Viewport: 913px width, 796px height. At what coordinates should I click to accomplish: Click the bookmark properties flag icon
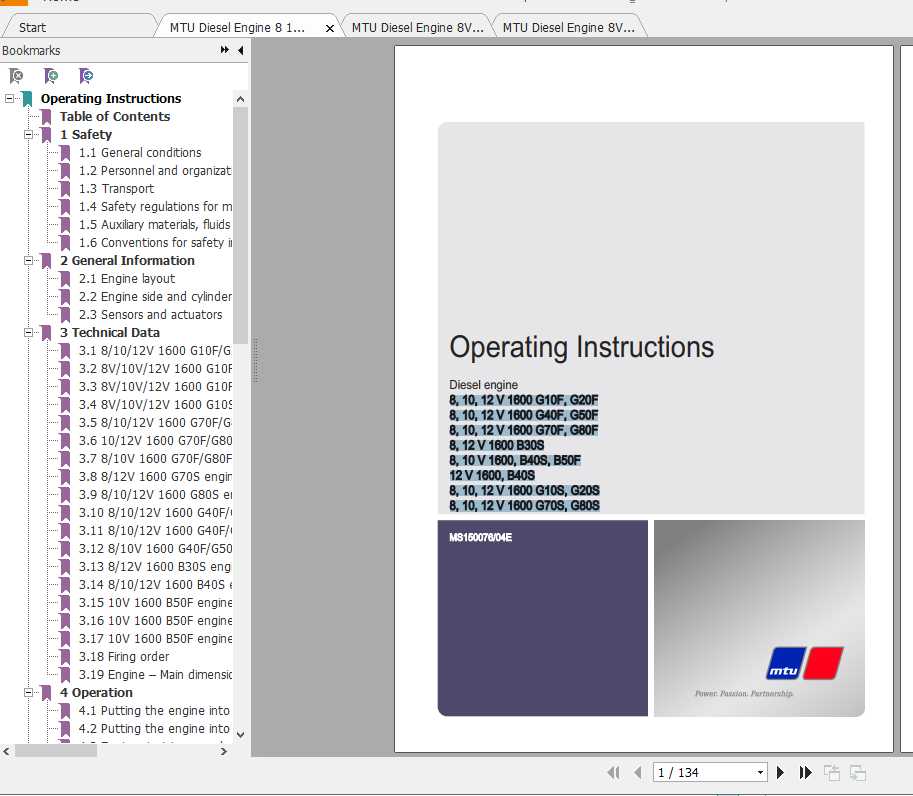(x=86, y=76)
